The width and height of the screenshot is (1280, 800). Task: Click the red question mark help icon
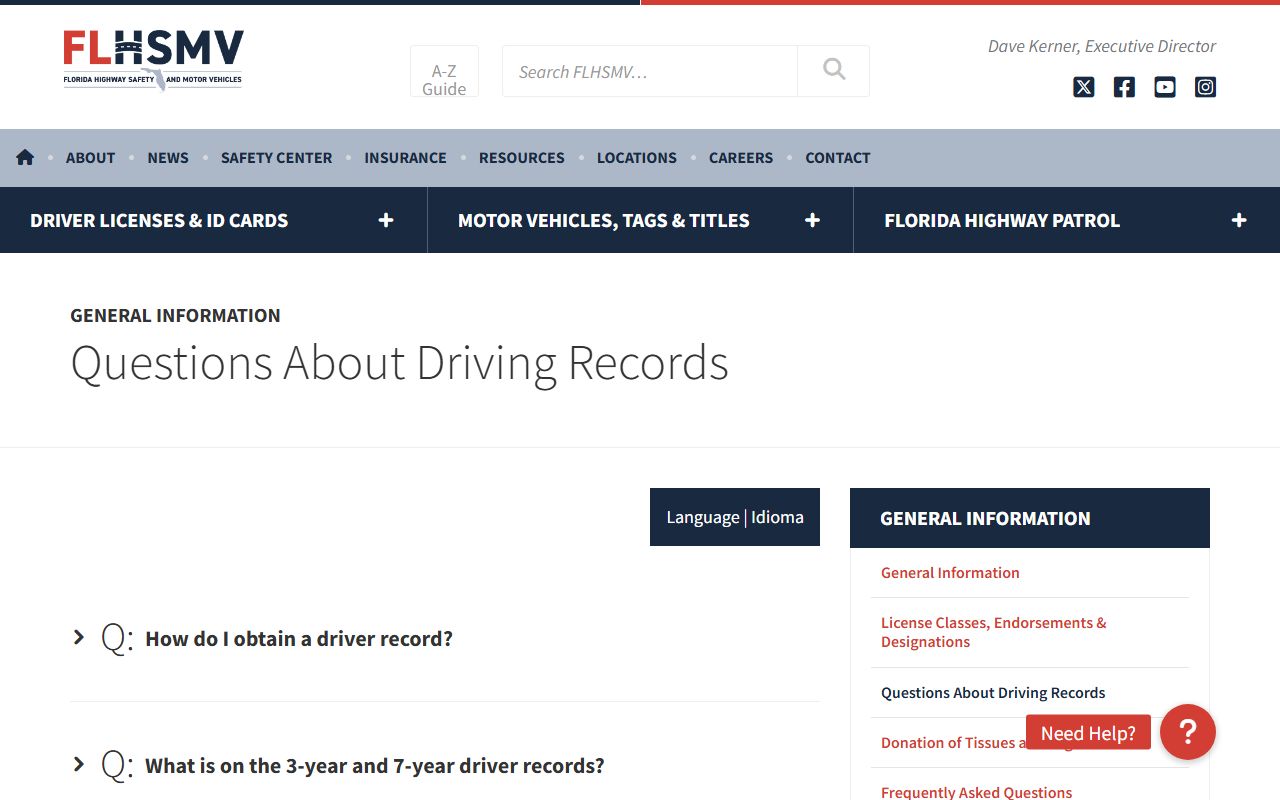point(1188,732)
